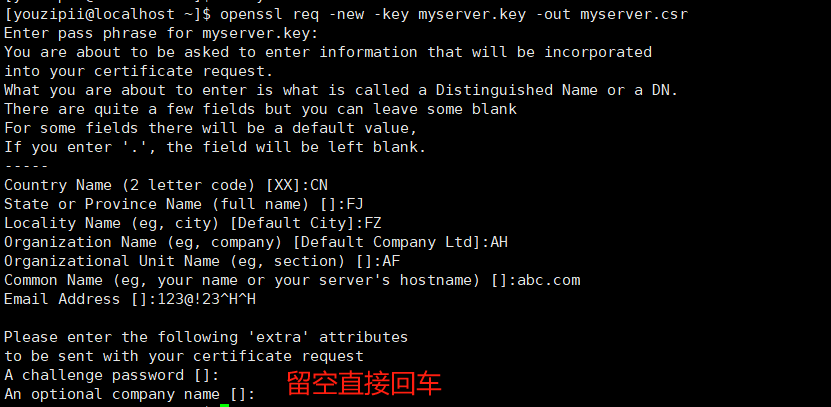Click the optional company name prompt

(130, 394)
